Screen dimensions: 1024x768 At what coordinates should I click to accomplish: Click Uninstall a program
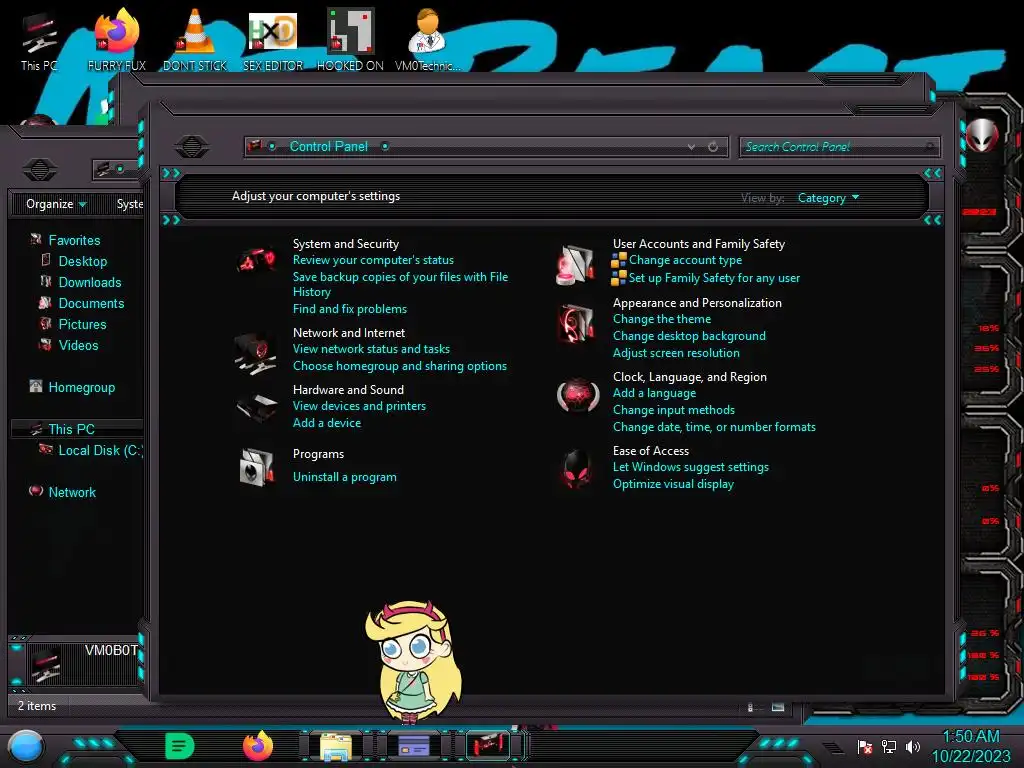pos(344,477)
